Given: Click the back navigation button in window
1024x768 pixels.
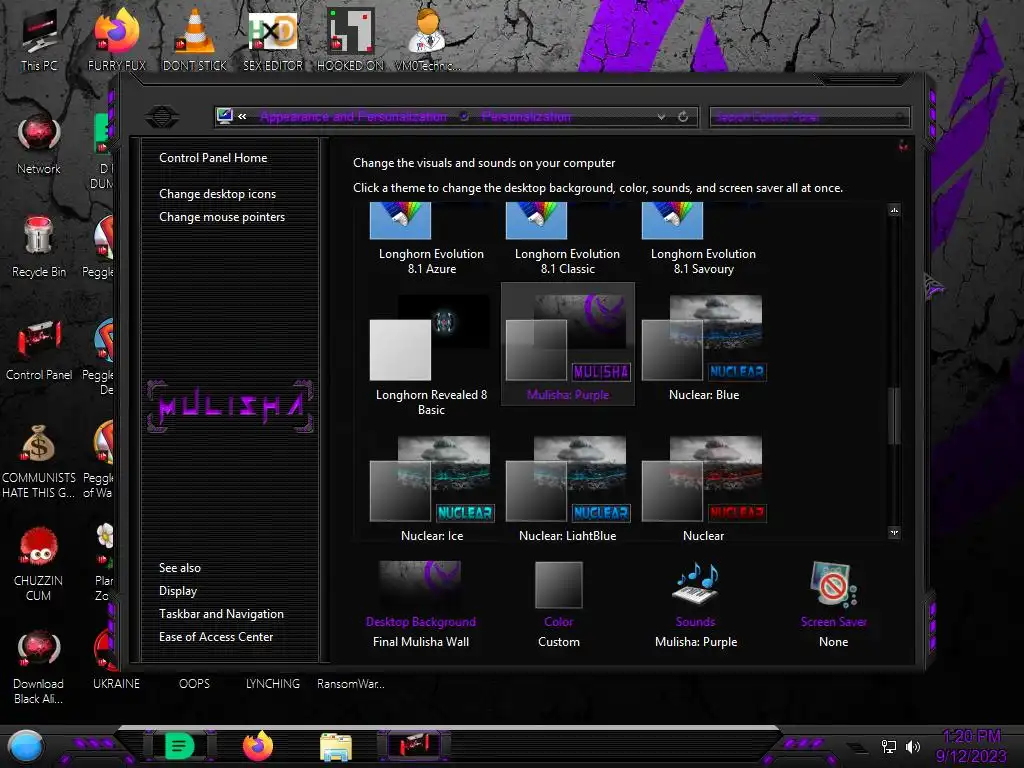Looking at the screenshot, I should (162, 117).
